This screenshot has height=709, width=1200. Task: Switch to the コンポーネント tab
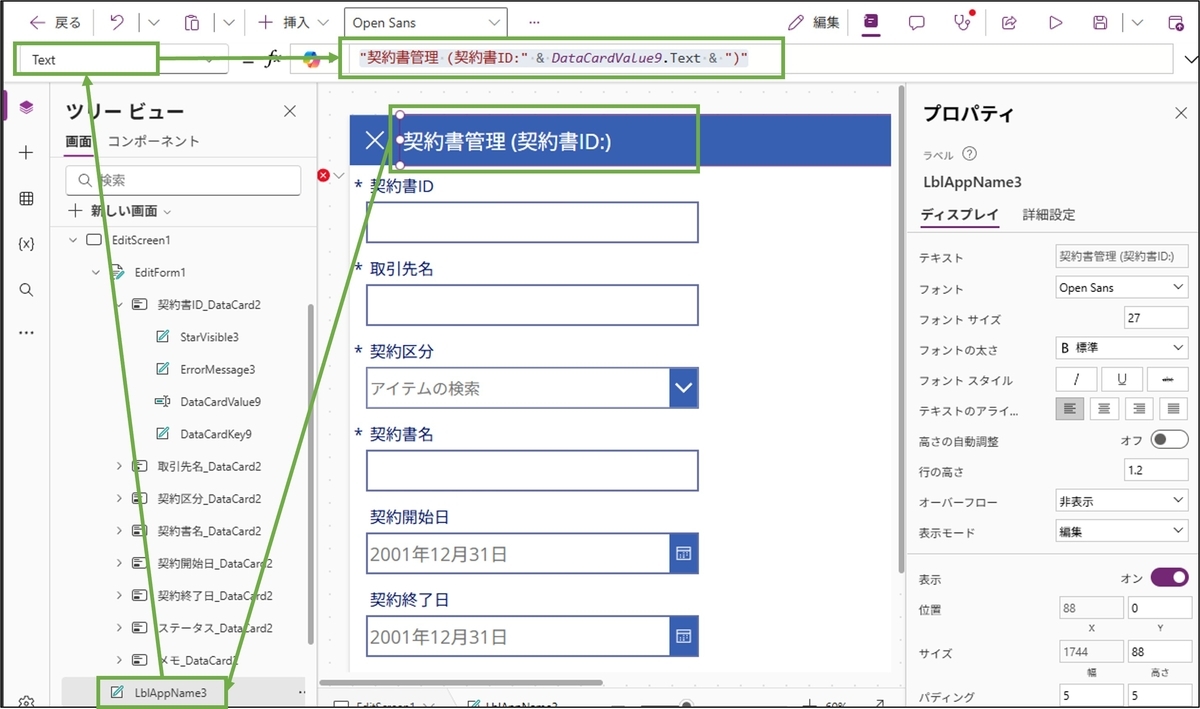(153, 142)
